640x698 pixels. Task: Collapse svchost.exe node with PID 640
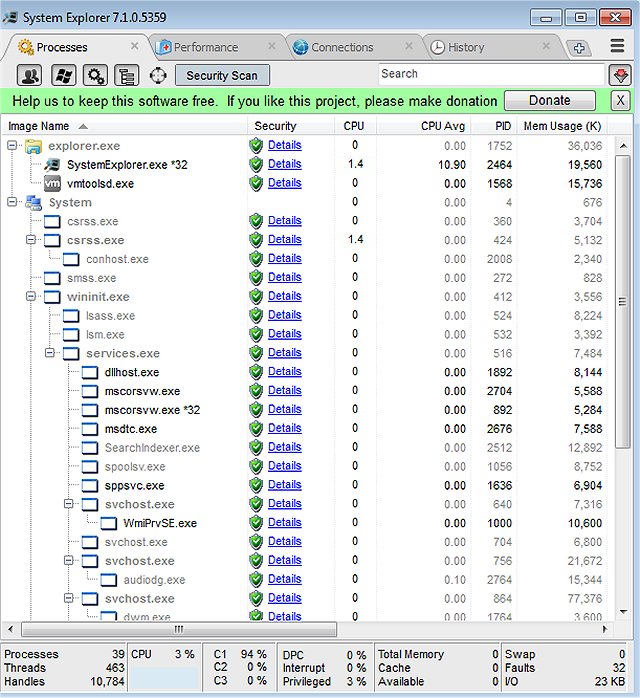[x=69, y=504]
